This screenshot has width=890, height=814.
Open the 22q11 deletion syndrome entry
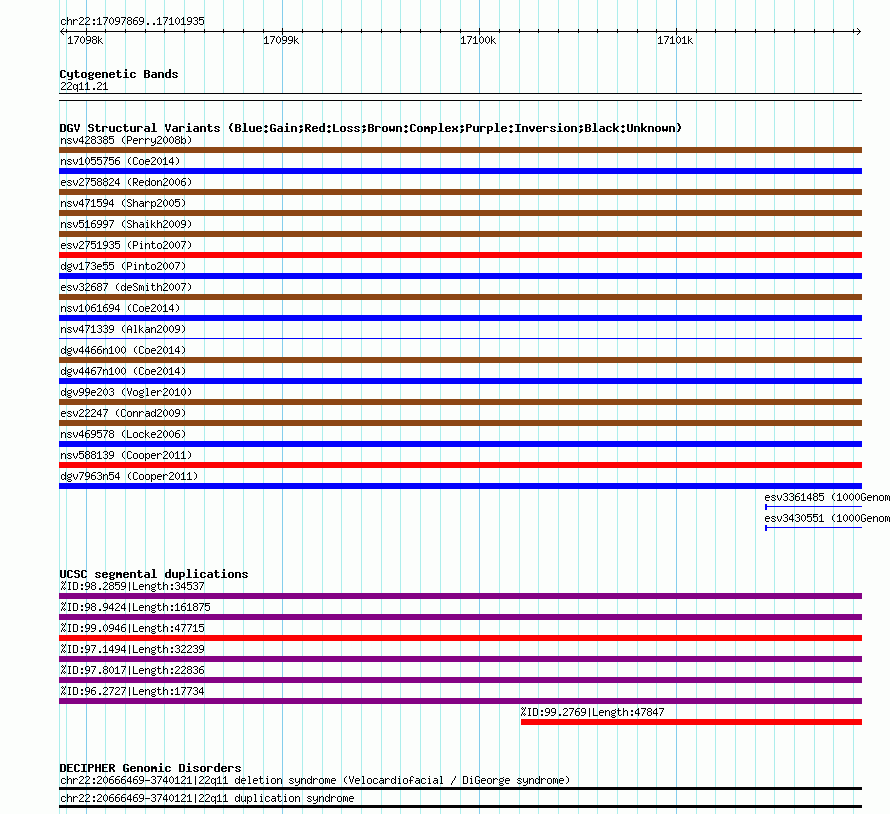[x=315, y=780]
